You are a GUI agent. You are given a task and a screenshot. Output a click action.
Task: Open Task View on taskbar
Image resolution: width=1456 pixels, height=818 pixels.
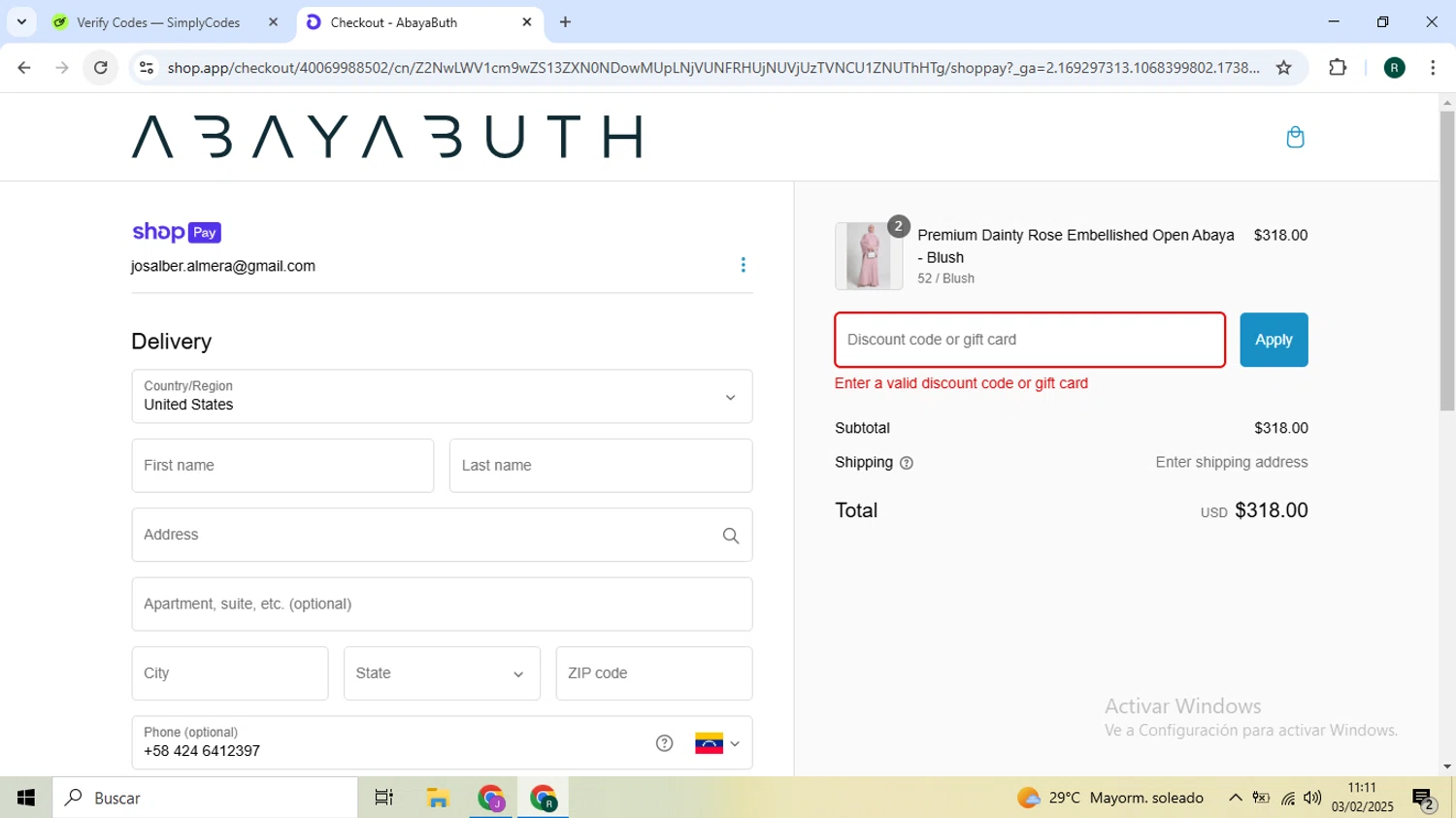384,798
